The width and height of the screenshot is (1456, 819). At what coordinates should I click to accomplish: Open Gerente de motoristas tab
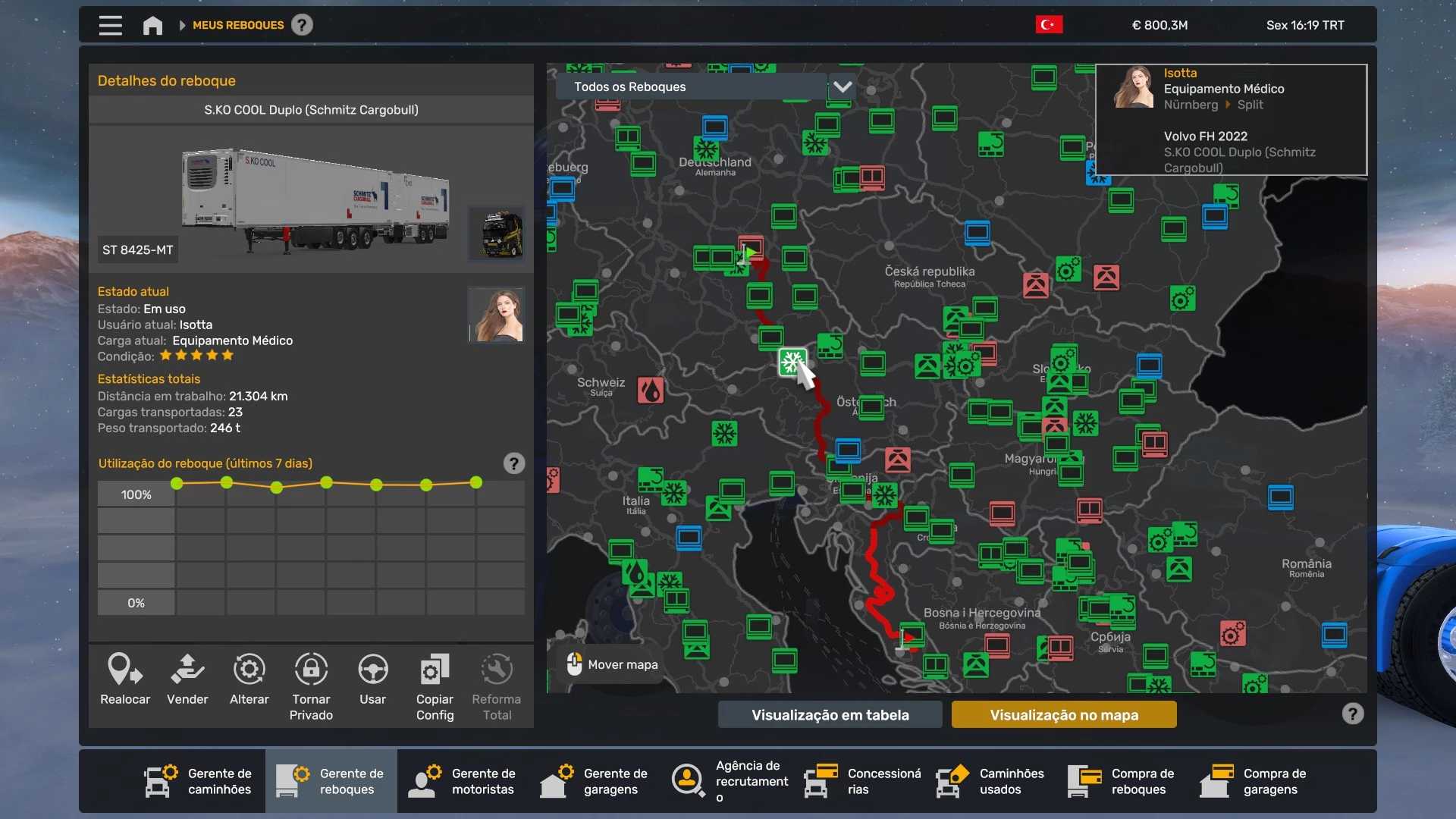click(x=463, y=781)
